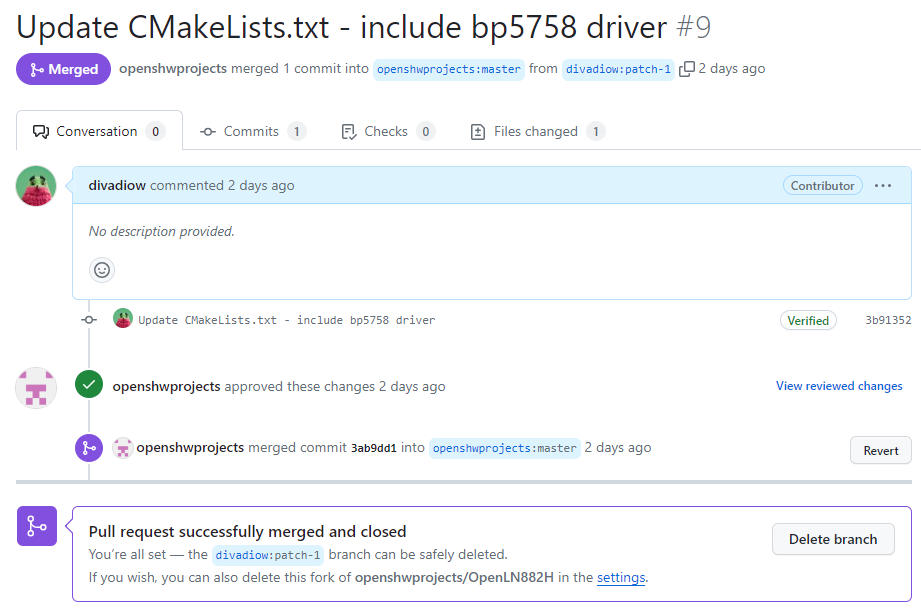Click openshwprojects name in approval event

(x=166, y=386)
